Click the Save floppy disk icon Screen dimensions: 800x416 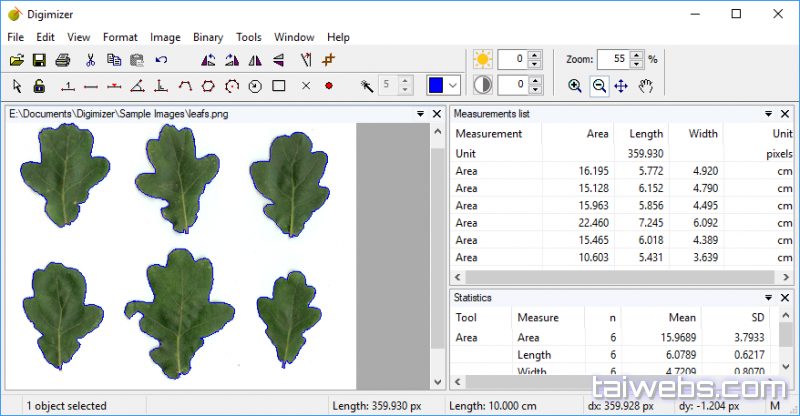(x=40, y=60)
